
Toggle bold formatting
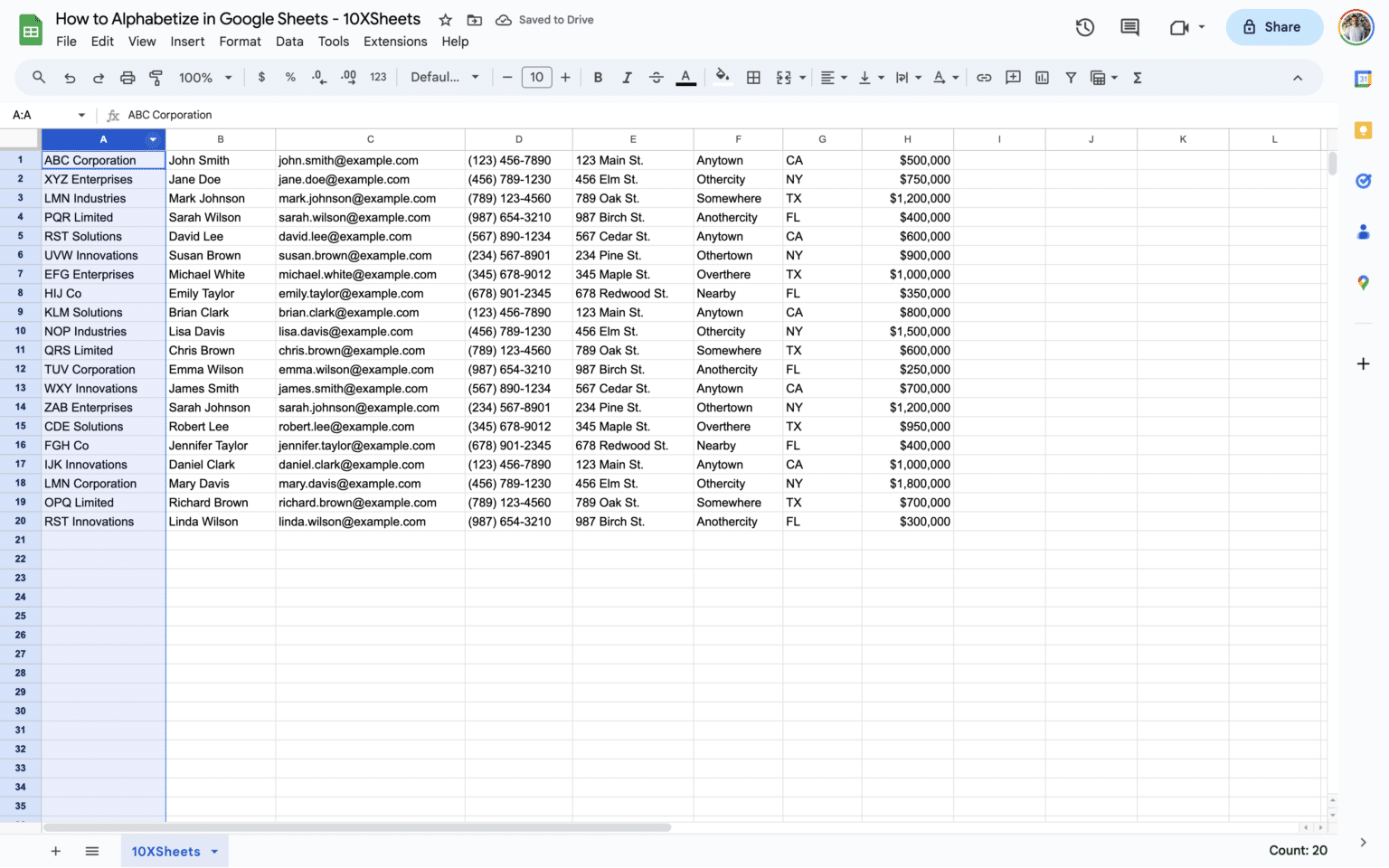[x=598, y=78]
